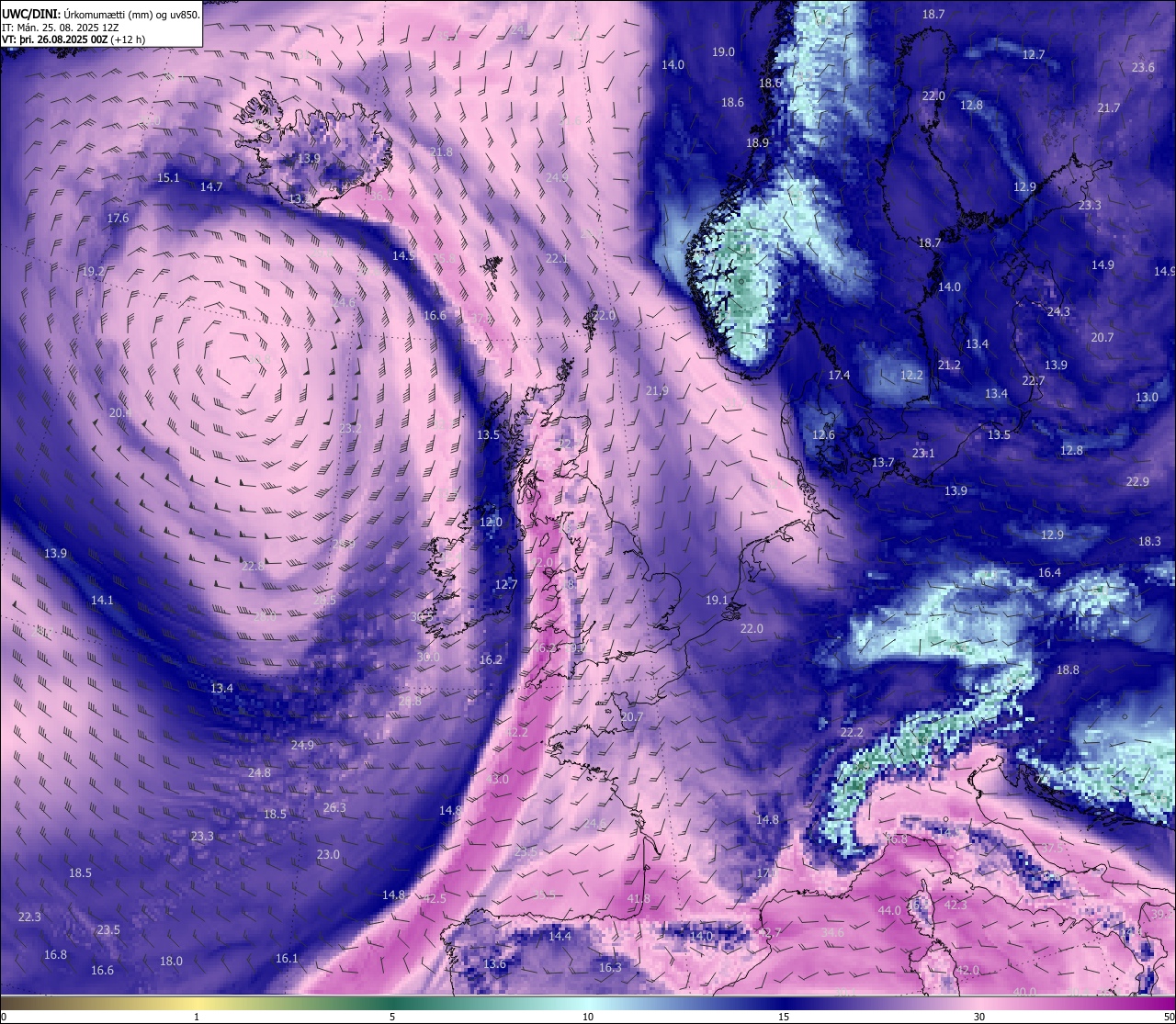
Task: Click the map value "22.9"
Action: pos(1137,482)
